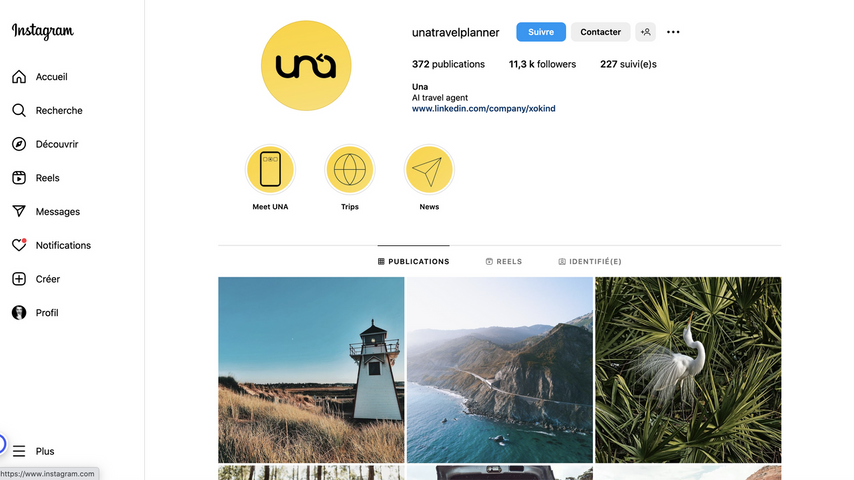854x480 pixels.
Task: Open the Découvrir compass icon
Action: [19, 144]
